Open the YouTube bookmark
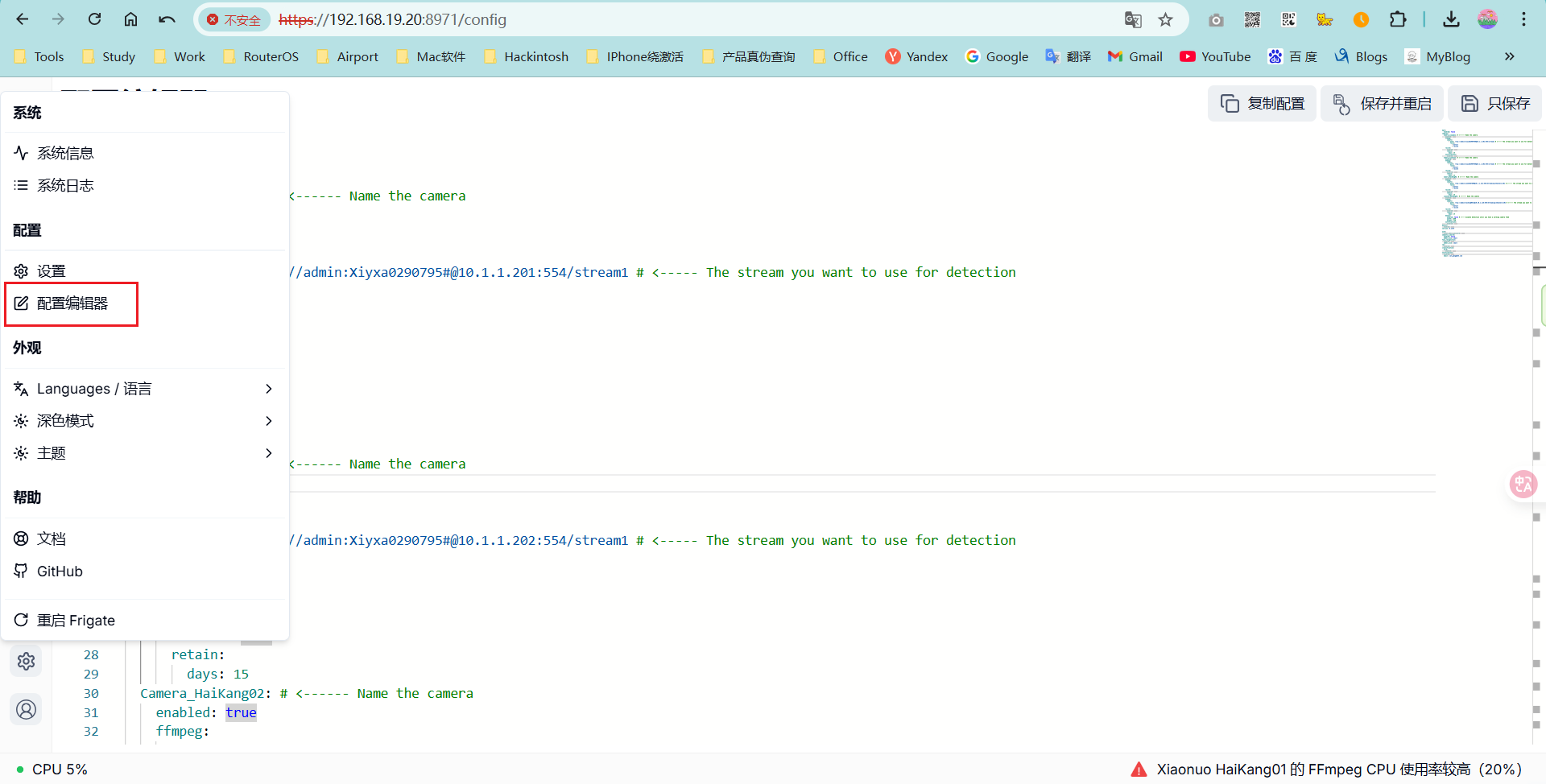 pyautogui.click(x=1215, y=56)
